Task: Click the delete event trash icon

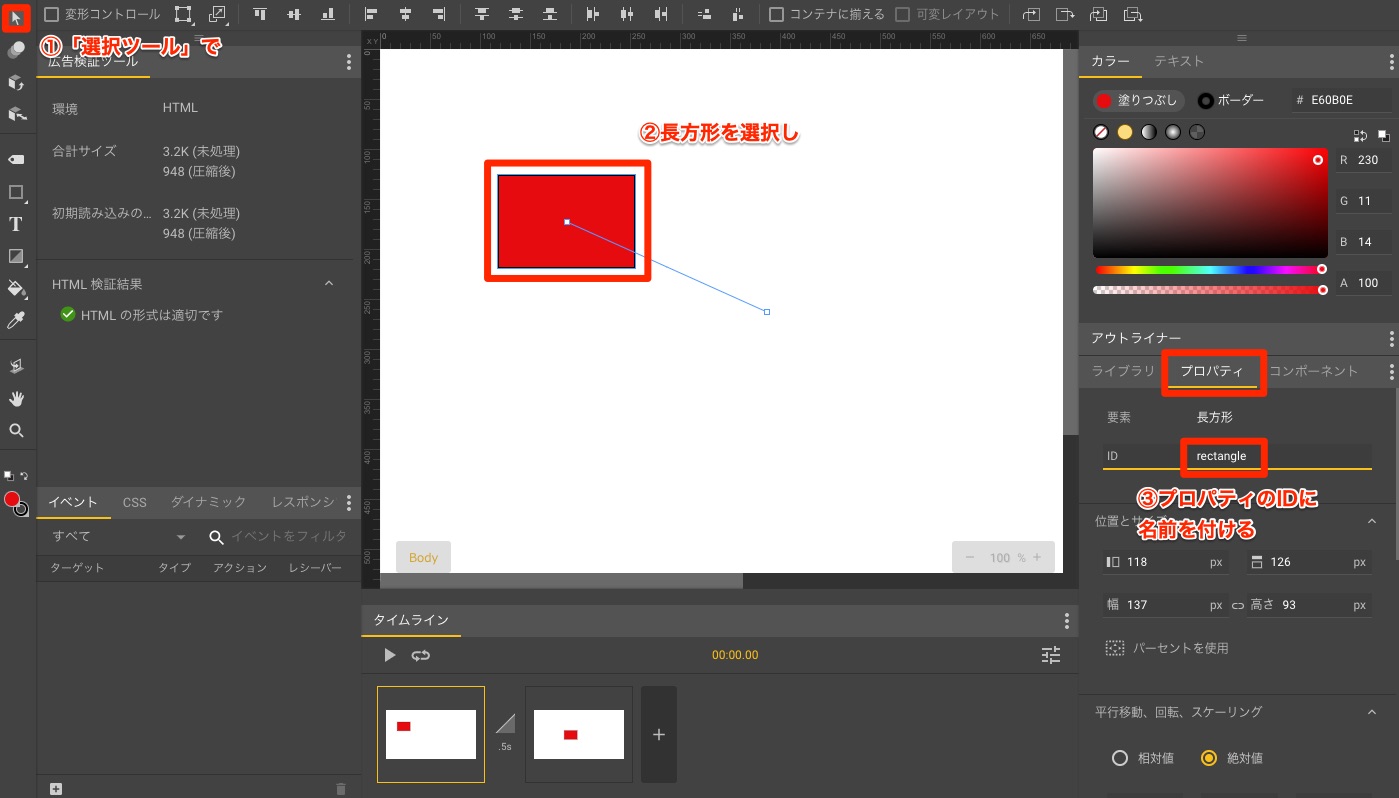Action: 341,789
